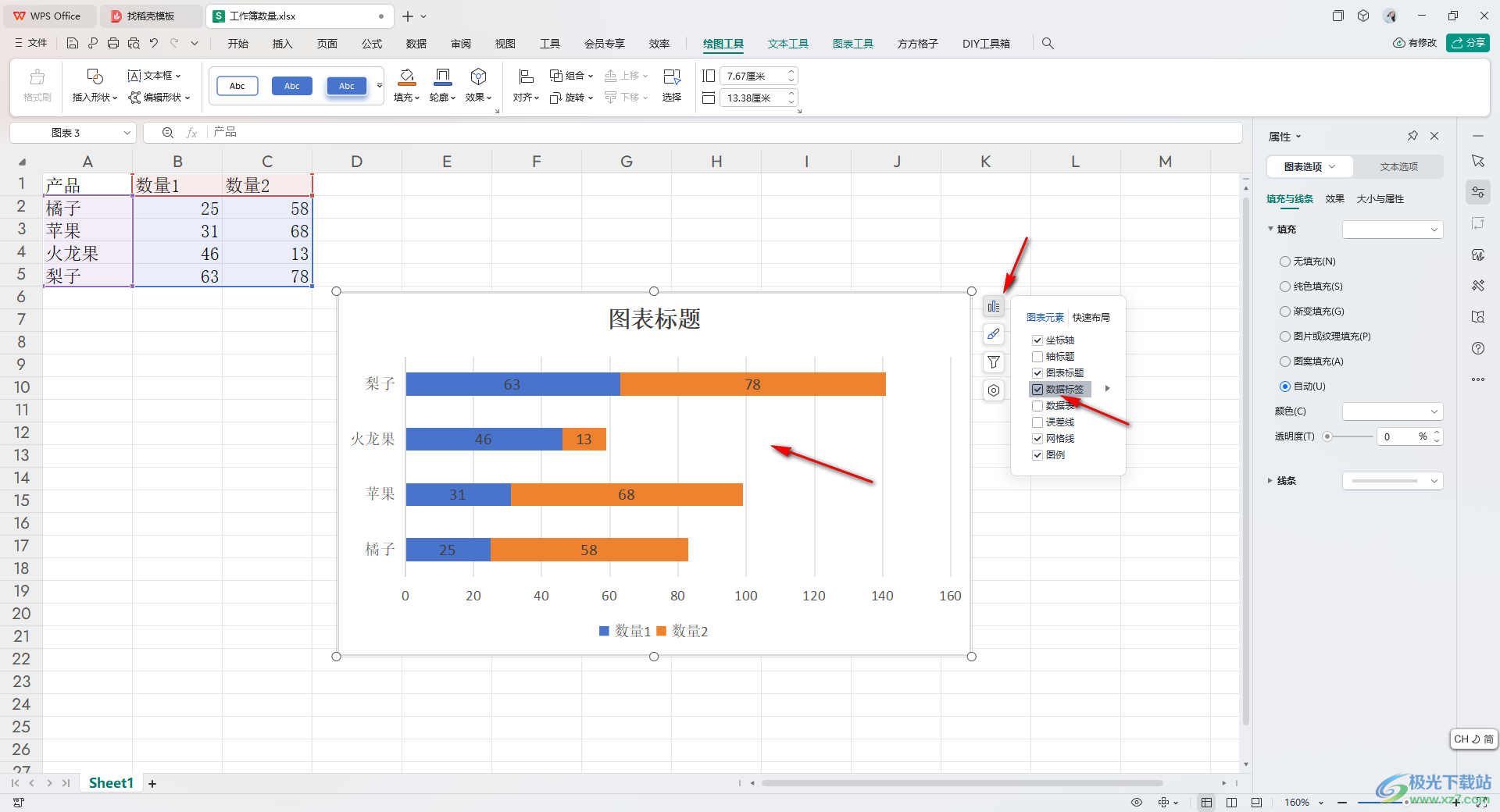
Task: Click the shape Fill bucket icon
Action: tap(407, 77)
